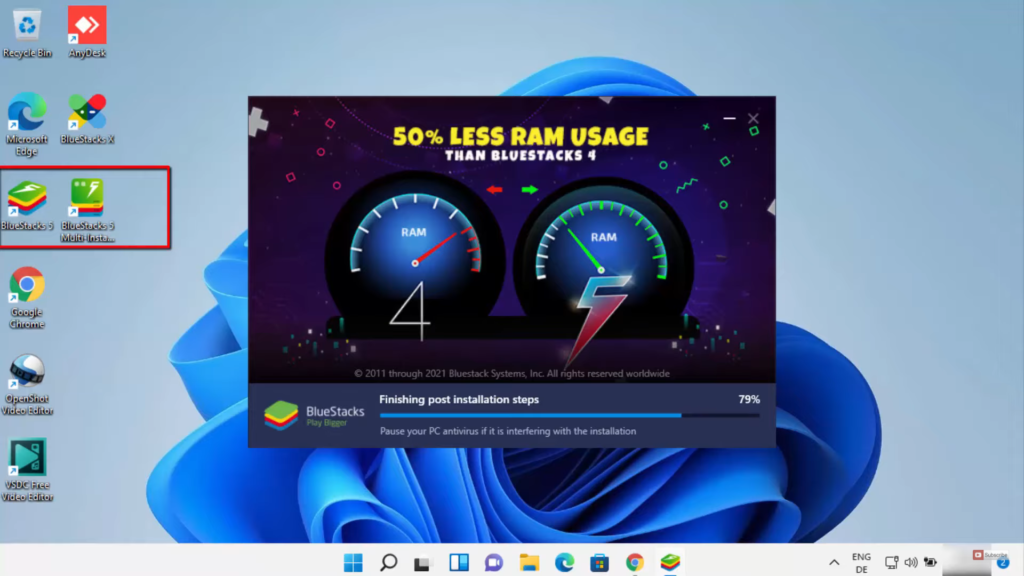The height and width of the screenshot is (576, 1024).
Task: Expand the hidden system tray icons chevron
Action: click(834, 562)
